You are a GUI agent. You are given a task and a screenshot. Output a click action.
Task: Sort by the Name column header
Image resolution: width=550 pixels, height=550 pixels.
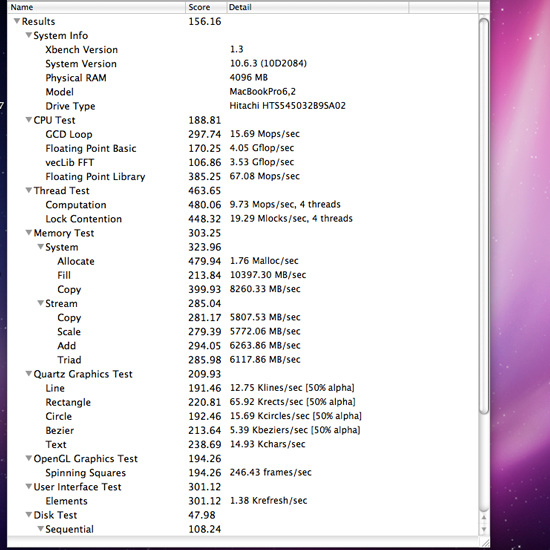coord(96,7)
